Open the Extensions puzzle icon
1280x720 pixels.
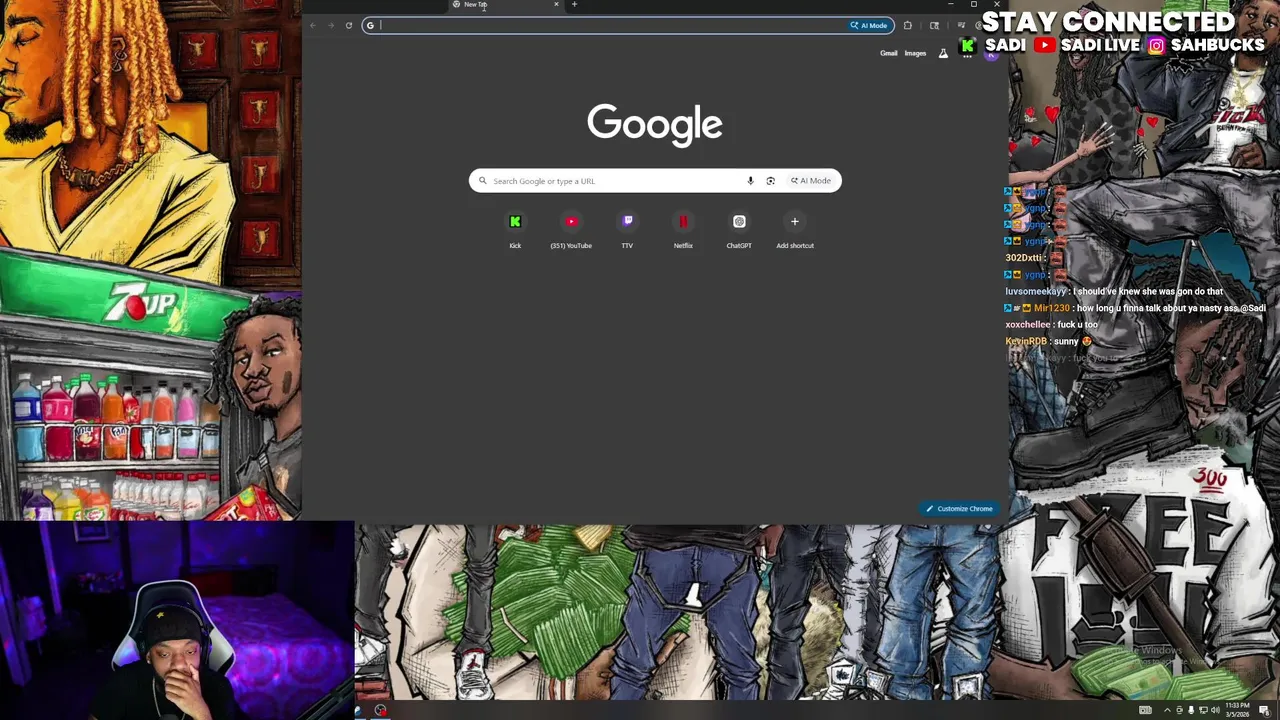pyautogui.click(x=907, y=25)
